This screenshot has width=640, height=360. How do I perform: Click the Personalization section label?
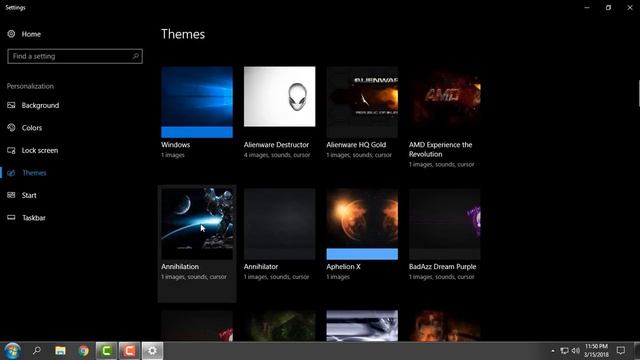tap(30, 86)
